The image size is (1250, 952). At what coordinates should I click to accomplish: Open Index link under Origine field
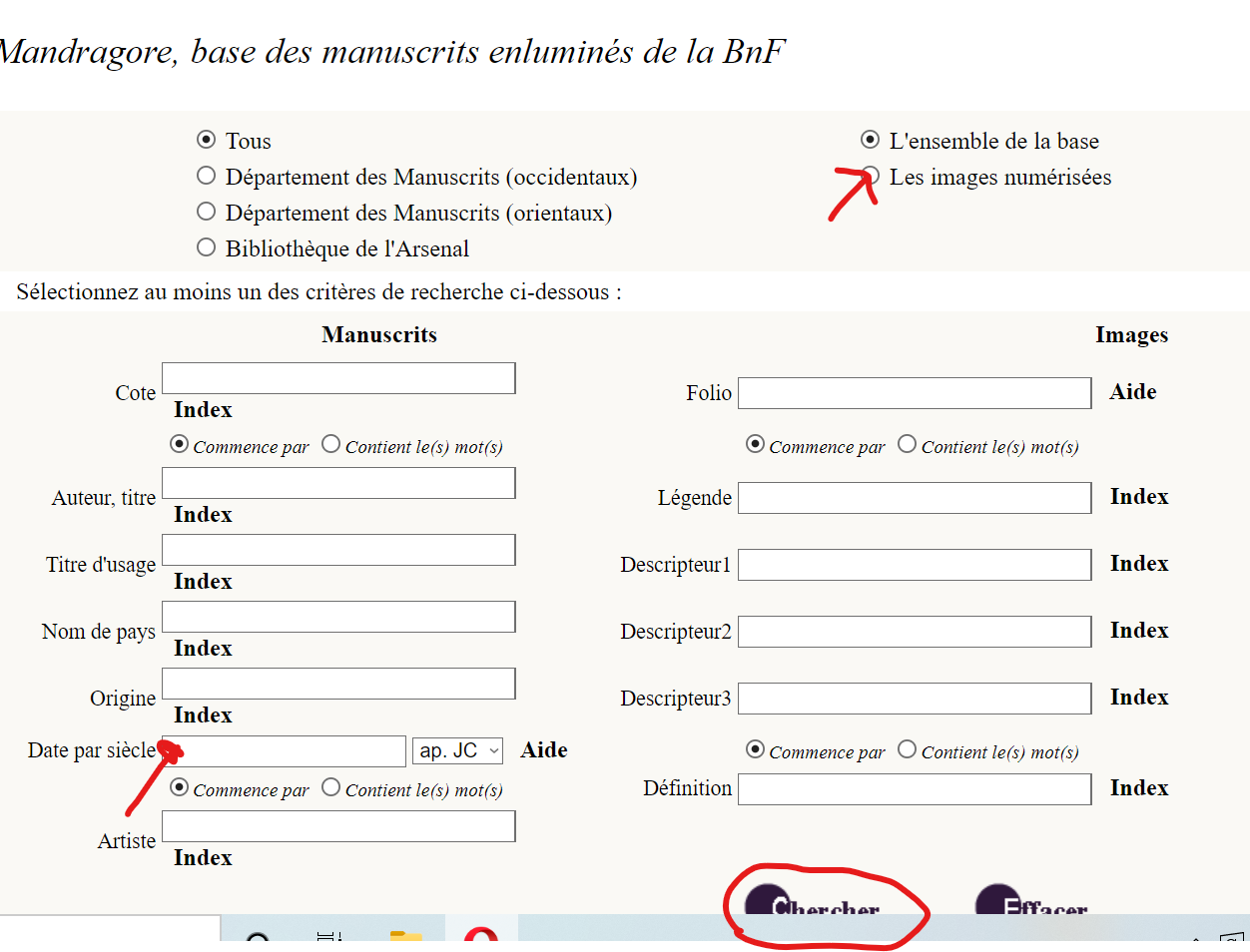(203, 715)
